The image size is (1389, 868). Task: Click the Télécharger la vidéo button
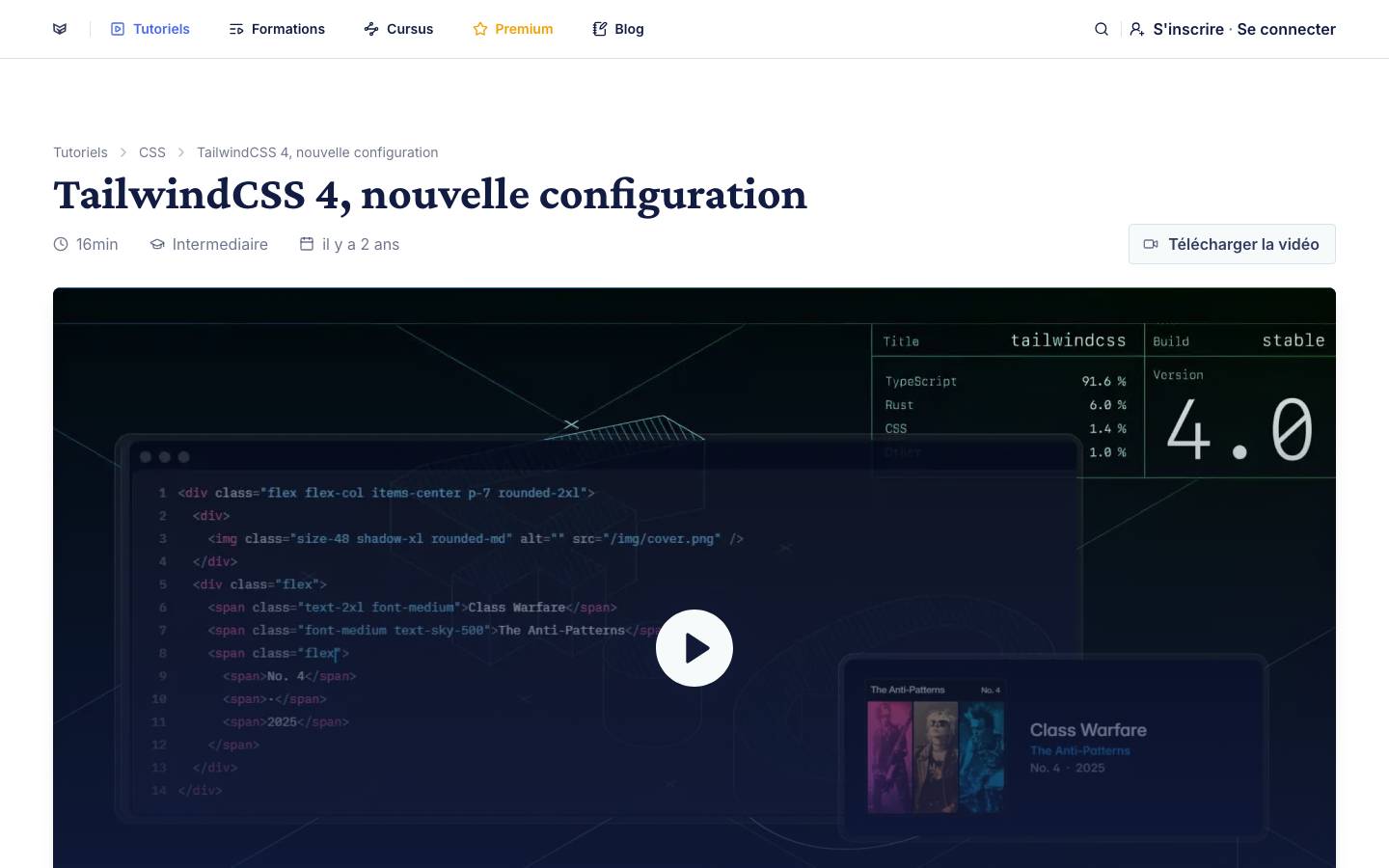[1232, 244]
